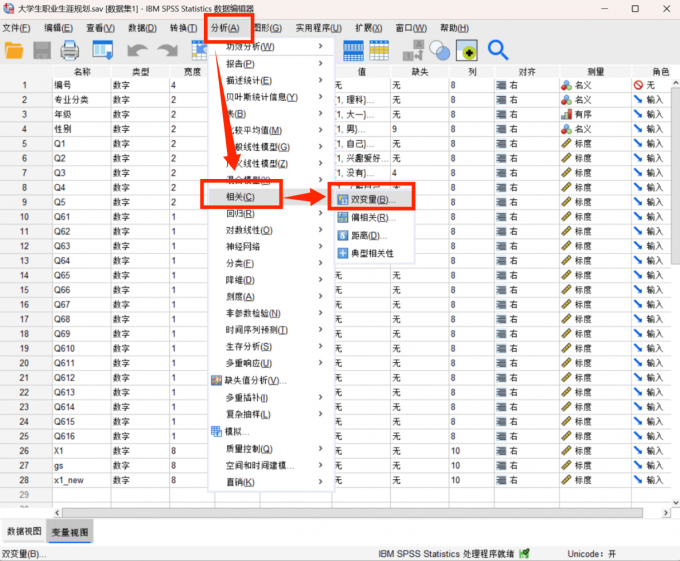
Task: Click the Redo arrow icon
Action: tap(168, 51)
